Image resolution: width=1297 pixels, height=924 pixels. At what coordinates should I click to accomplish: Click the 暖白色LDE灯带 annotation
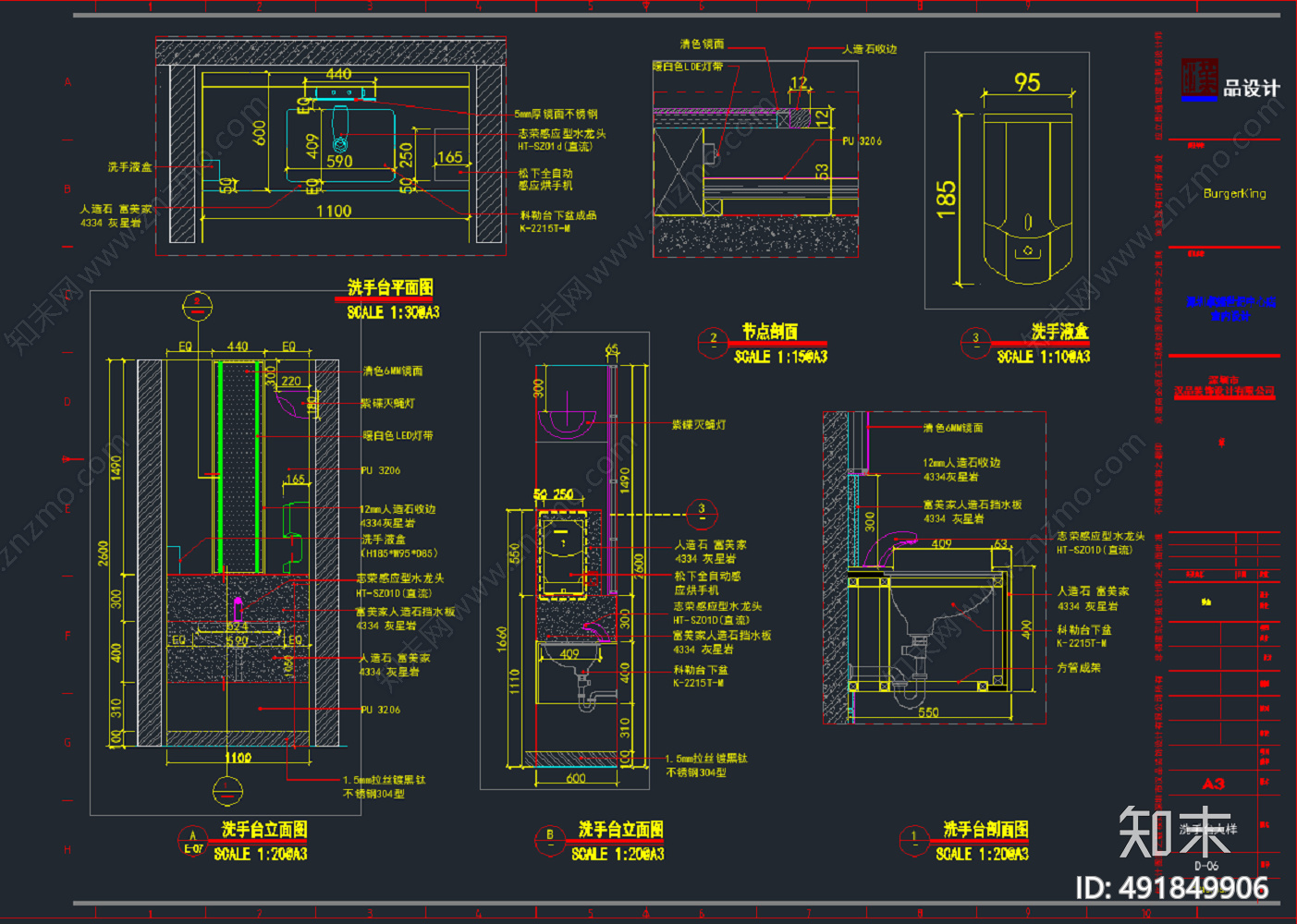click(x=688, y=67)
